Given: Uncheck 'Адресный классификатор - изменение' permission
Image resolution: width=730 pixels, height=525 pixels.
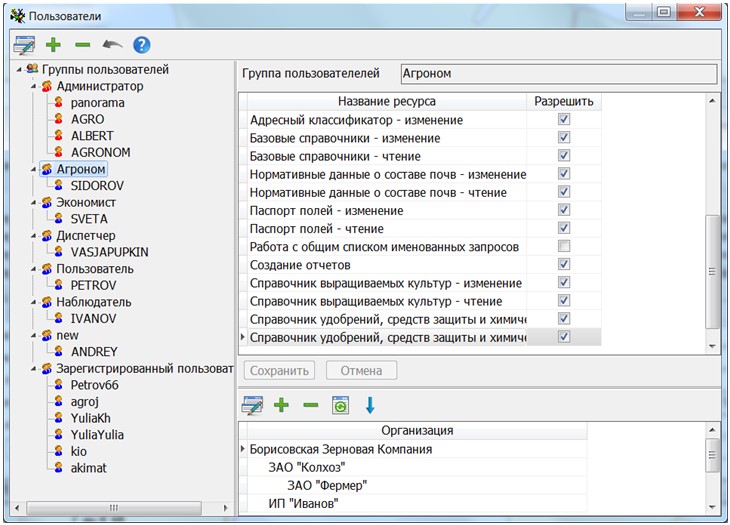Looking at the screenshot, I should coord(564,120).
